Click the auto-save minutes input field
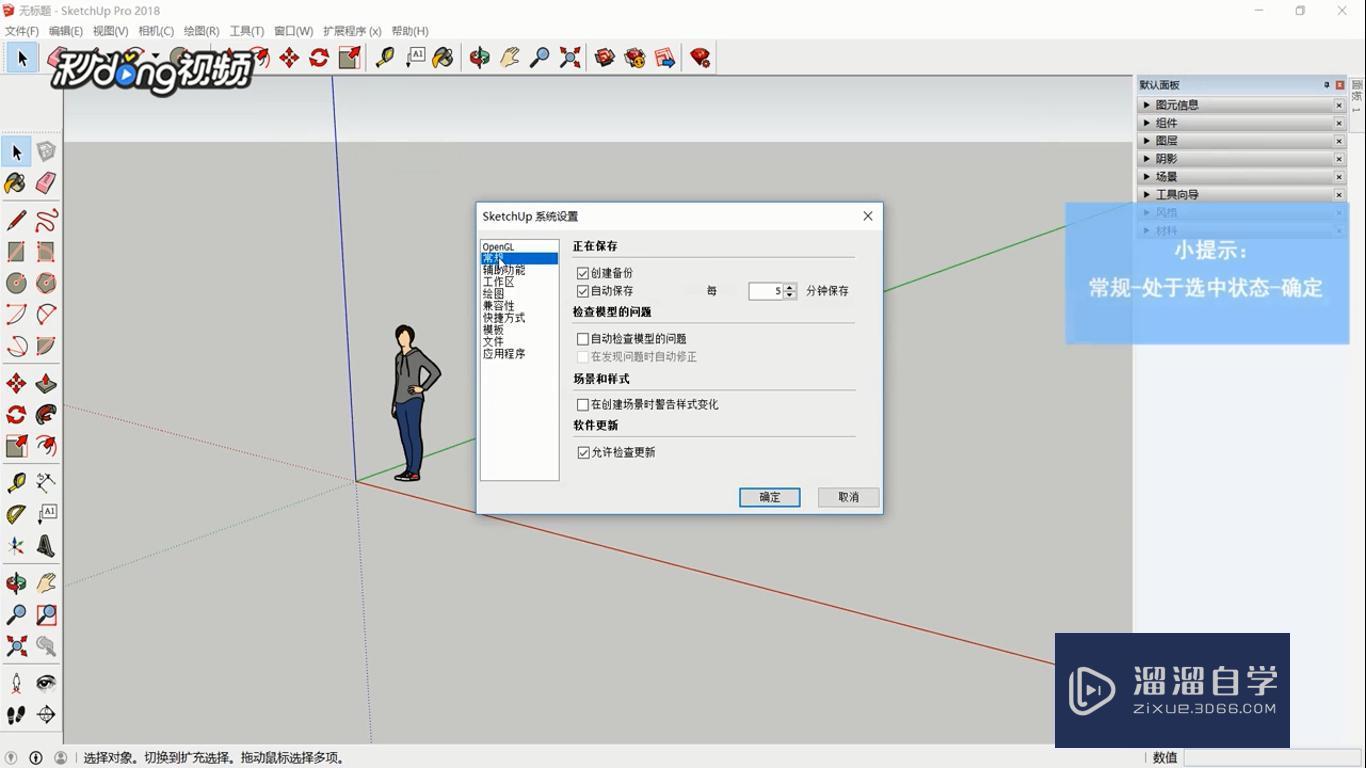The image size is (1366, 768). pyautogui.click(x=766, y=291)
